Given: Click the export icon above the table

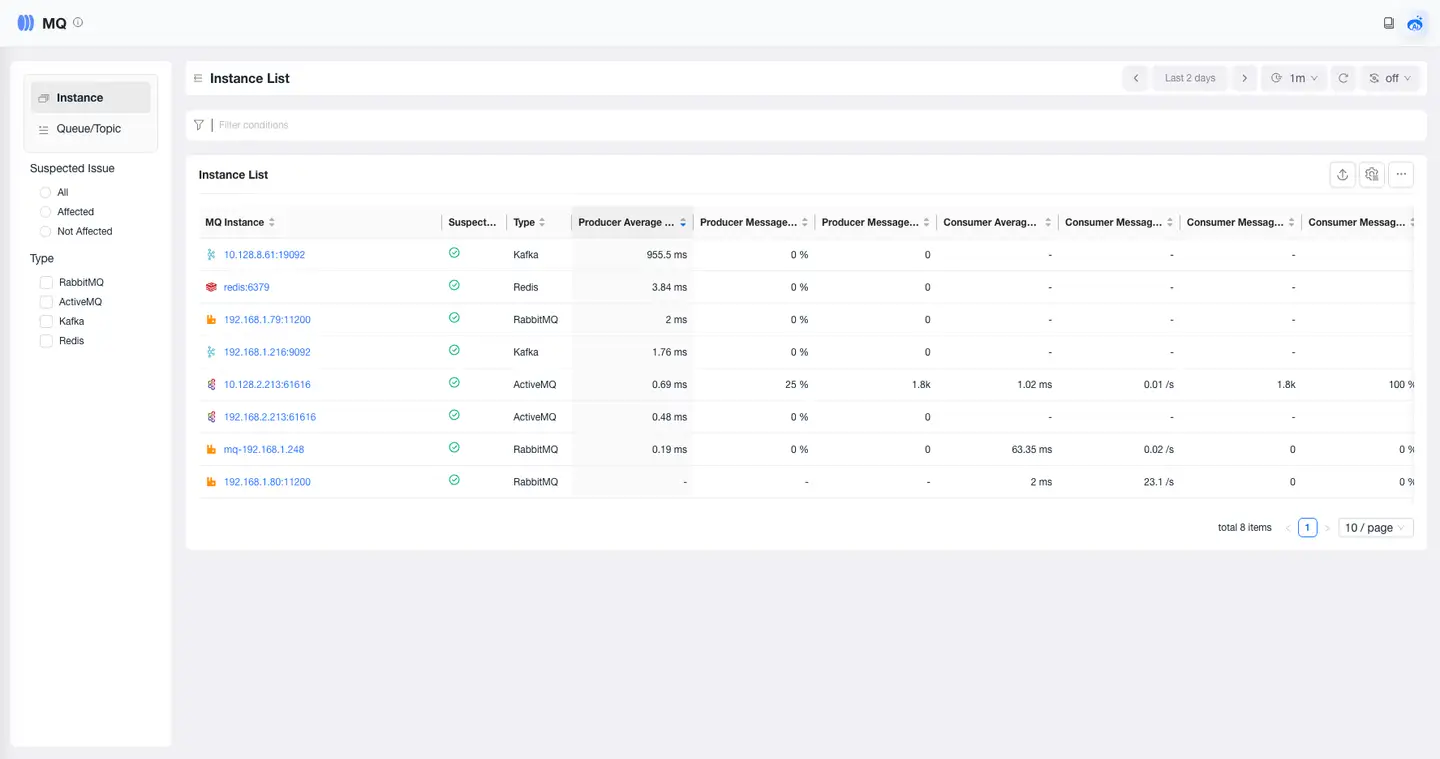Looking at the screenshot, I should tap(1342, 175).
